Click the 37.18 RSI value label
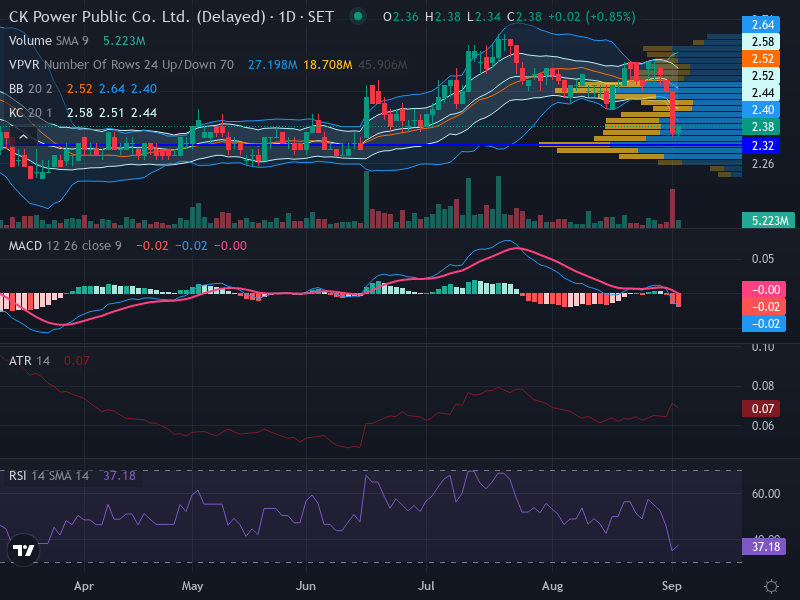The width and height of the screenshot is (800, 600). [764, 547]
